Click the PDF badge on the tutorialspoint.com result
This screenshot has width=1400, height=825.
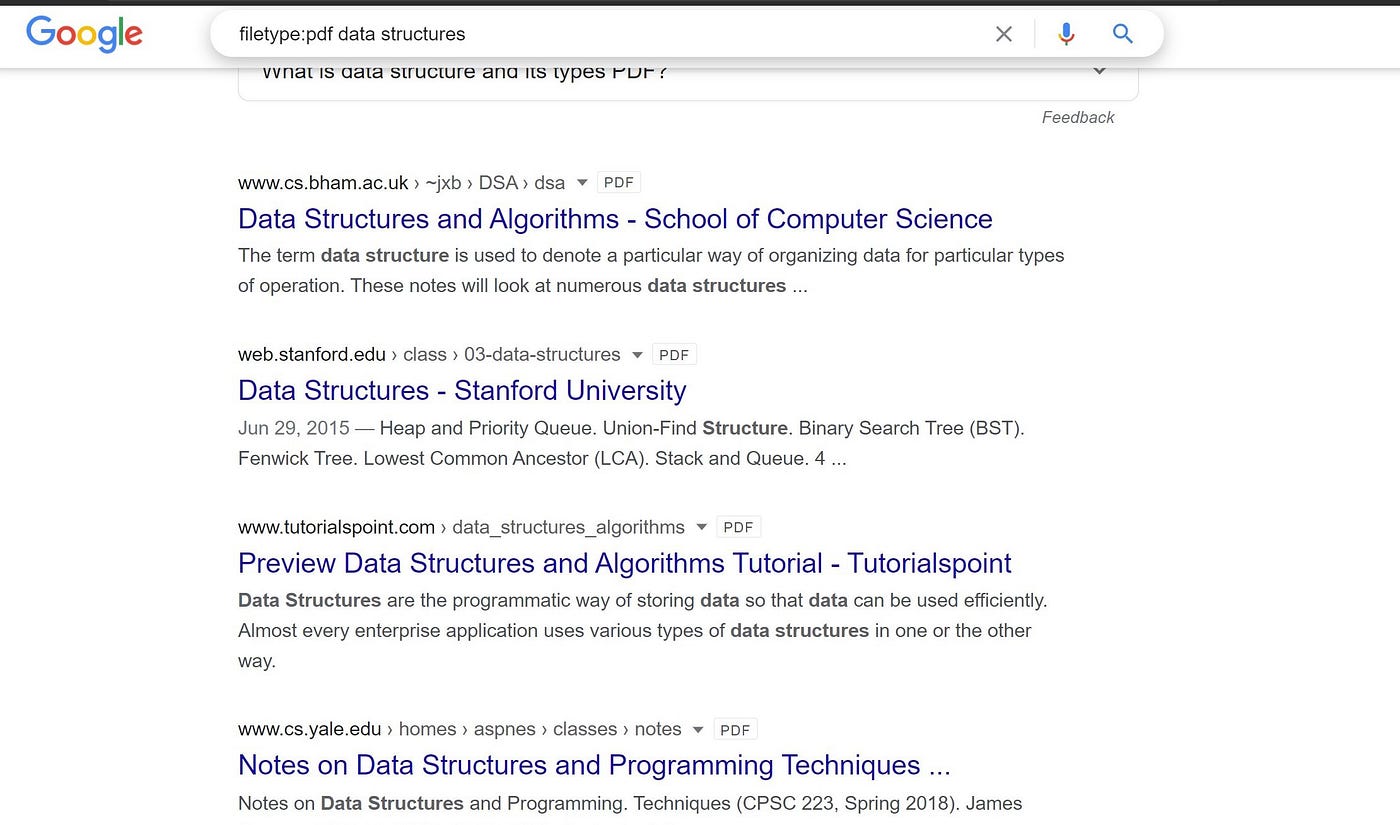[x=739, y=527]
